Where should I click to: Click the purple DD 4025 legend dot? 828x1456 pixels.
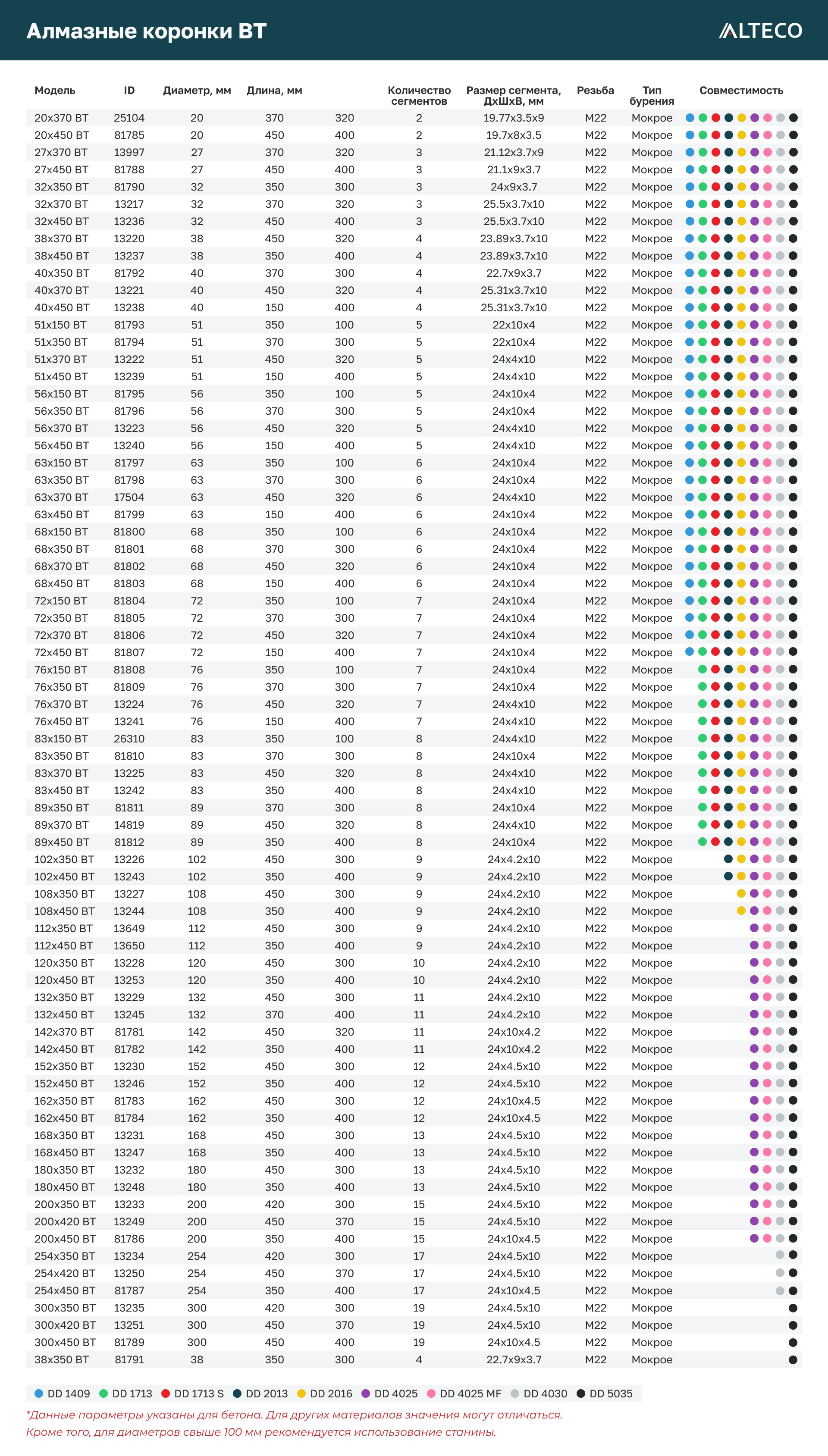[366, 1393]
